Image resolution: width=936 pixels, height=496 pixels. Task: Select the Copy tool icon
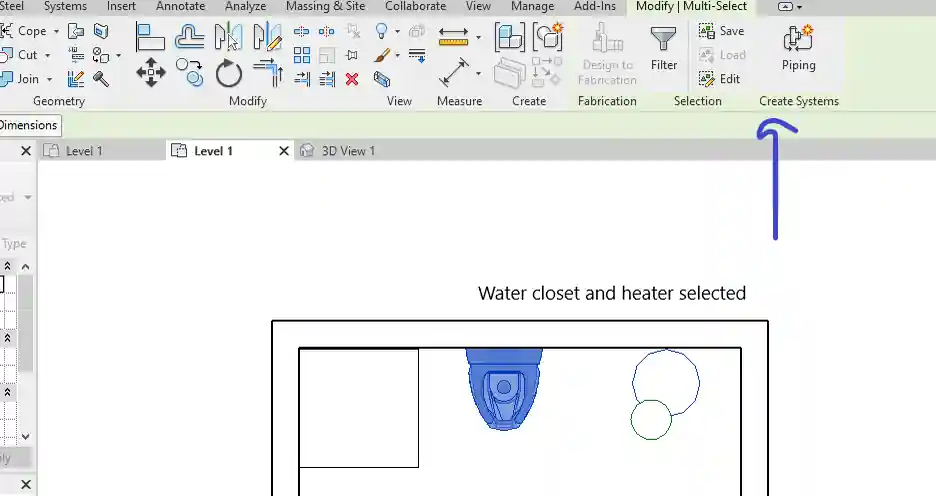pos(190,72)
